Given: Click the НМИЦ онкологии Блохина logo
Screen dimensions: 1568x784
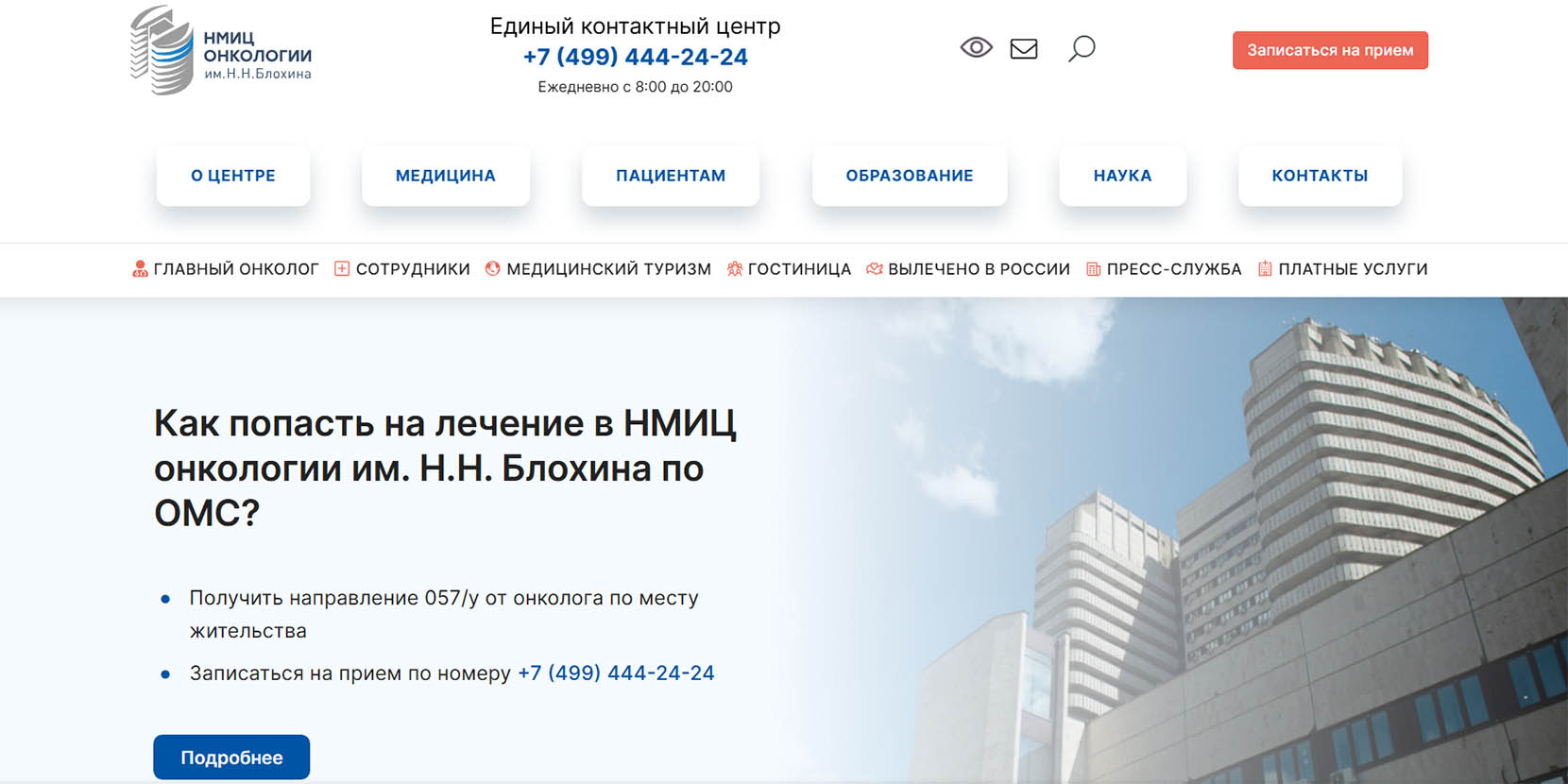Looking at the screenshot, I should (x=221, y=51).
